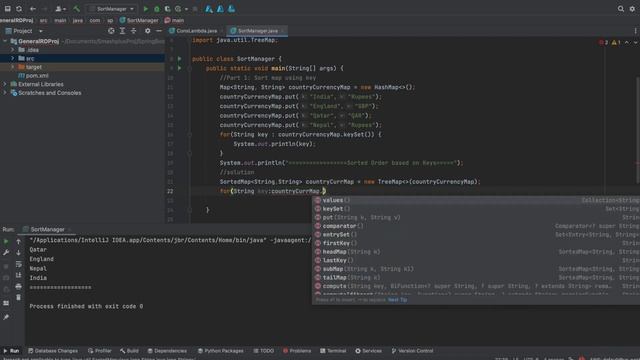Image resolution: width=640 pixels, height=360 pixels.
Task: Open the dropdown arrow beside the Profiler run icon
Action: [x=186, y=9]
